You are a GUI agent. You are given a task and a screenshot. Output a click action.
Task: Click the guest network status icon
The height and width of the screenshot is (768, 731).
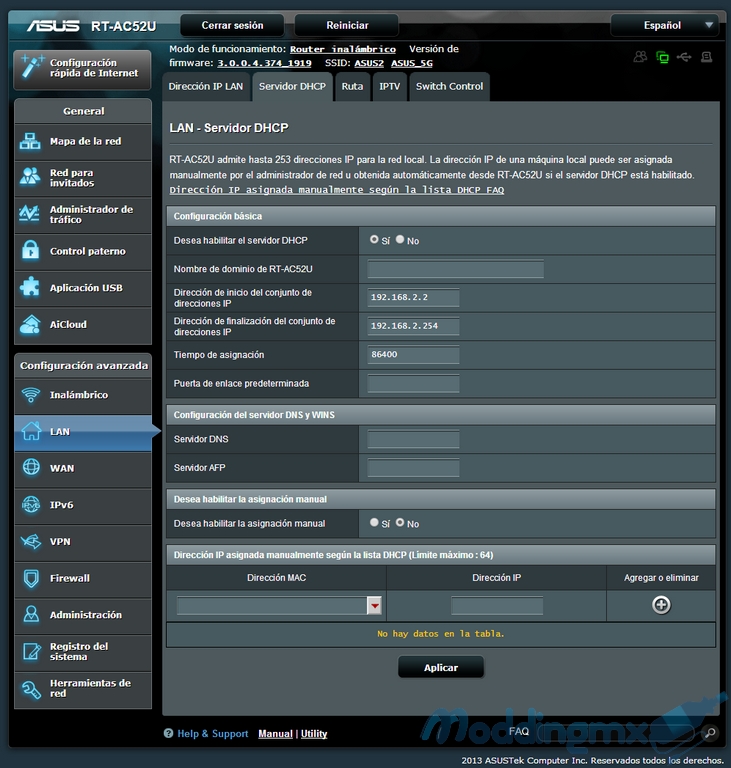pyautogui.click(x=640, y=57)
